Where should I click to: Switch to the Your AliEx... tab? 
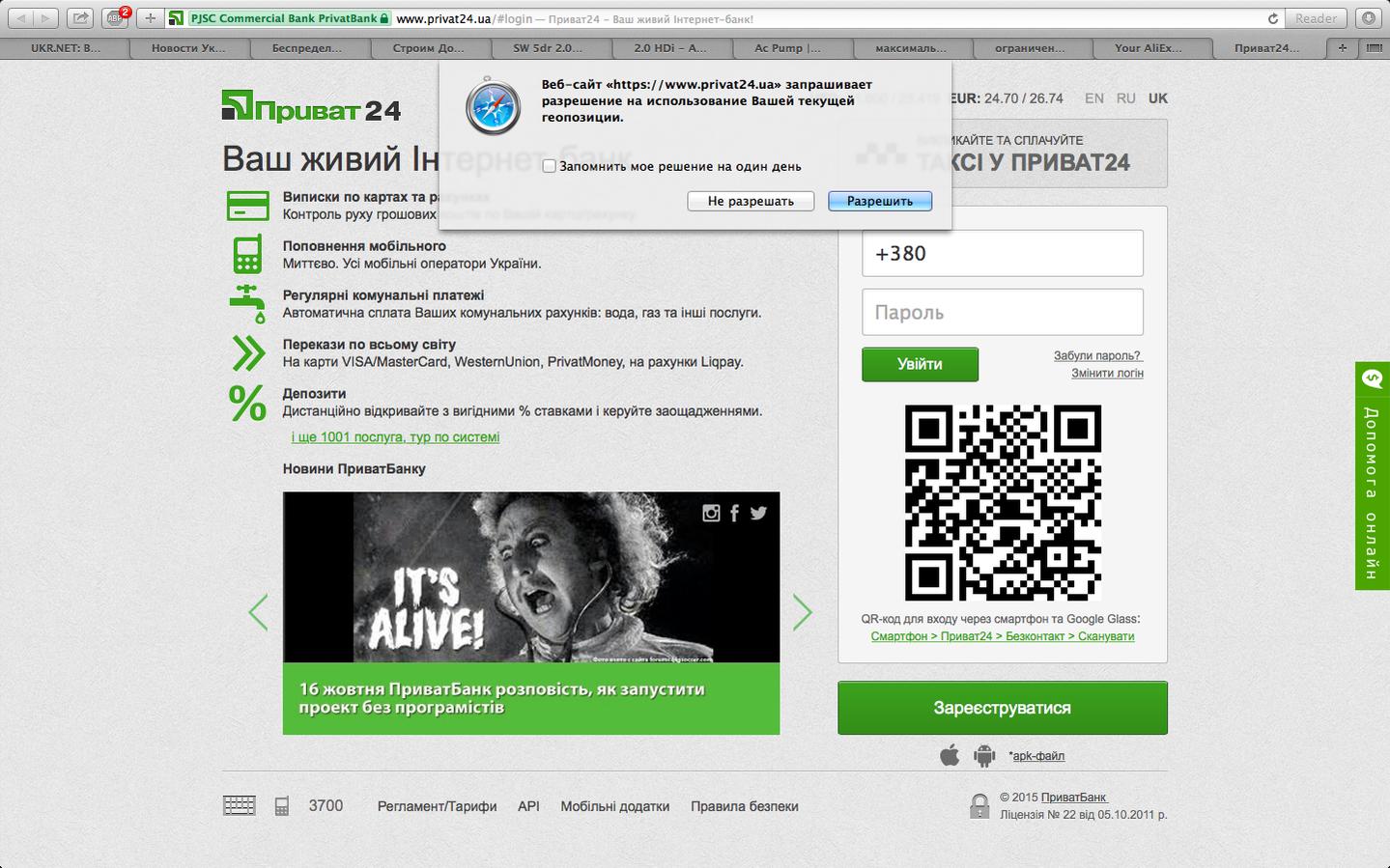click(1149, 47)
